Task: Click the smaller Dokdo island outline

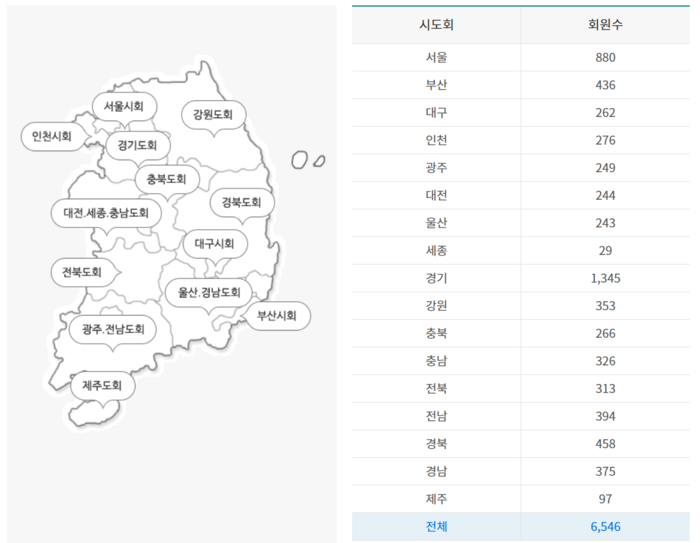Action: click(x=319, y=161)
